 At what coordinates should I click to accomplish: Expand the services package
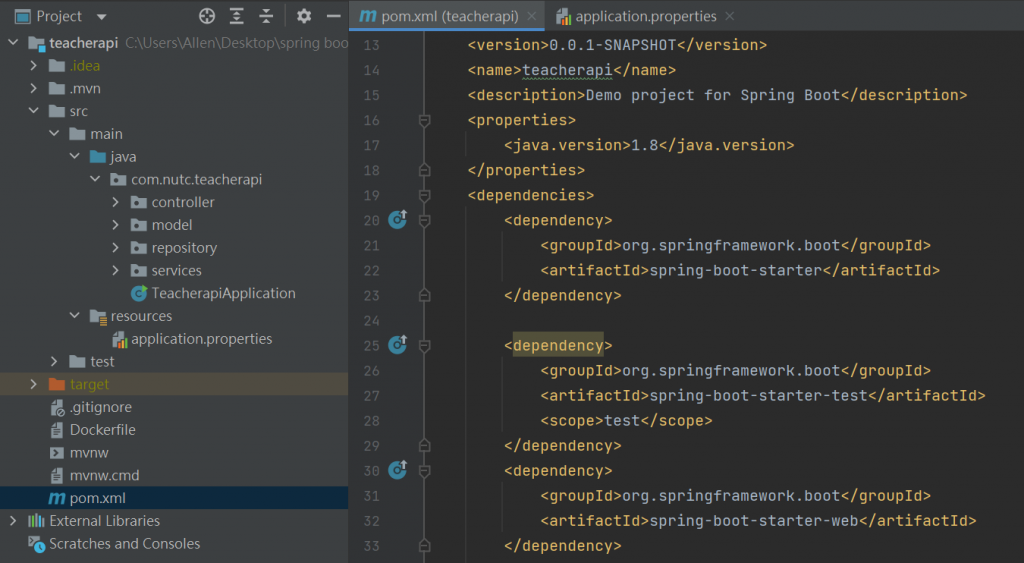coord(116,270)
